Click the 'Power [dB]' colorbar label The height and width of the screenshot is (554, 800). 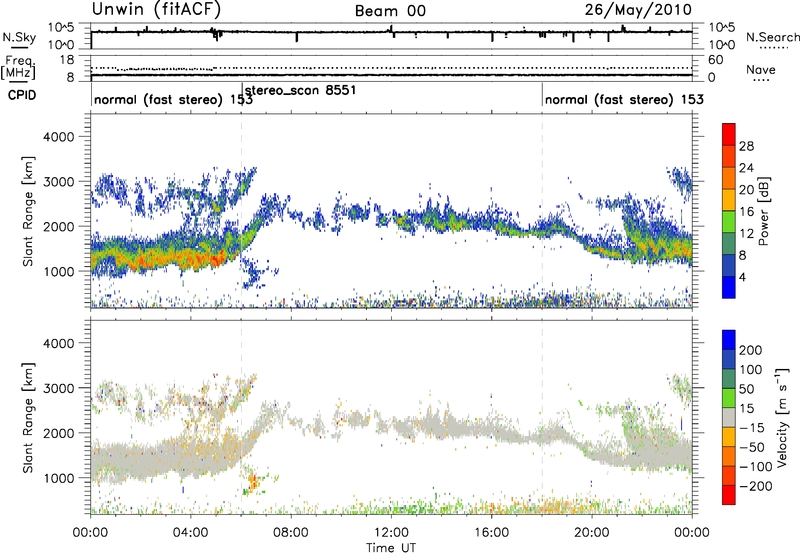coord(763,211)
